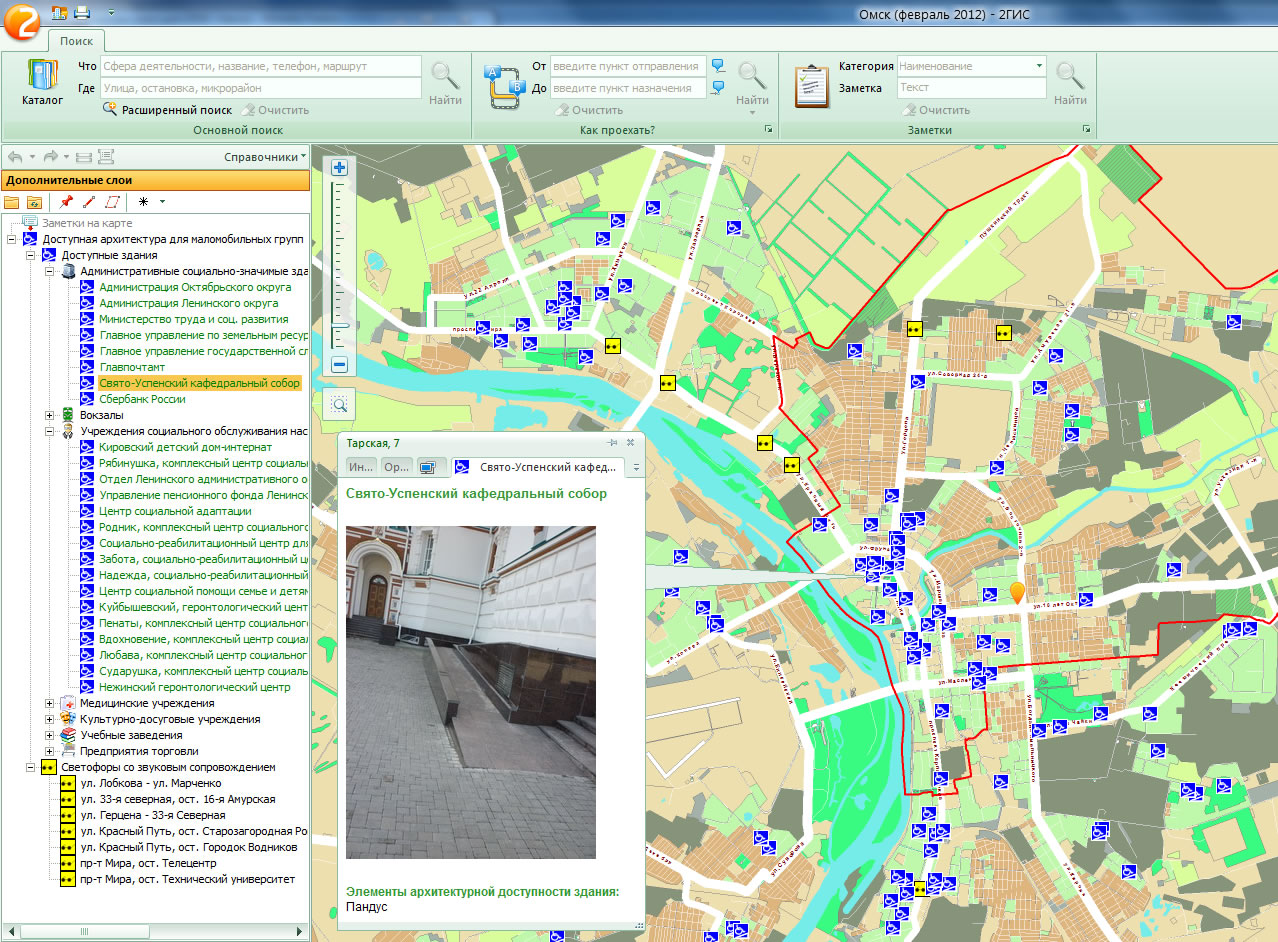Open the Справочники dropdown
This screenshot has height=942, width=1278.
[x=266, y=157]
